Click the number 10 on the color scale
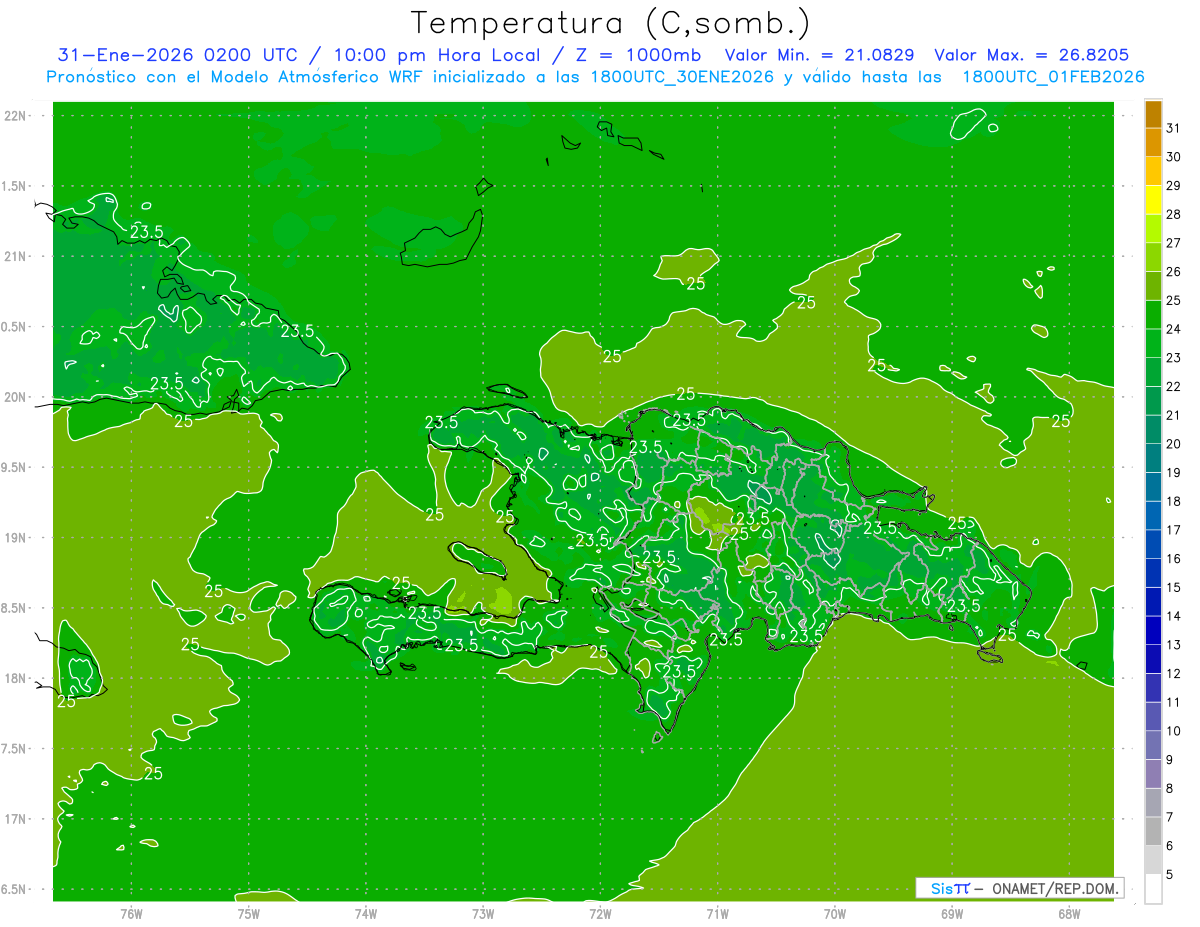Image resolution: width=1200 pixels, height=927 pixels. coord(1174,731)
